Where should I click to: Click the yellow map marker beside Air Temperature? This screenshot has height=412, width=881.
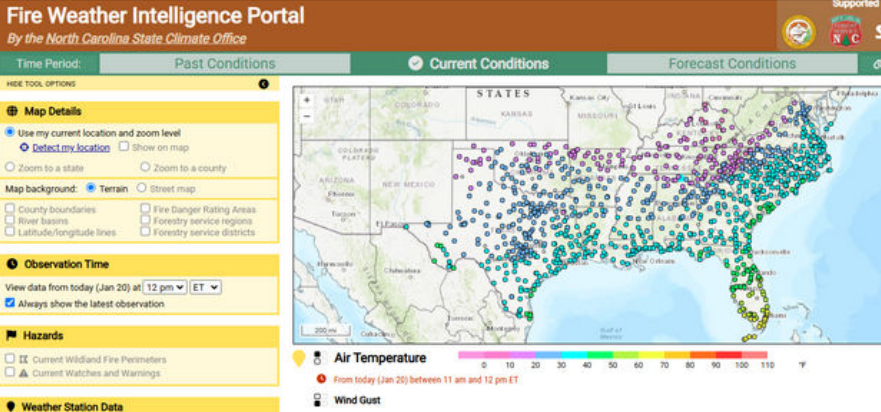299,359
